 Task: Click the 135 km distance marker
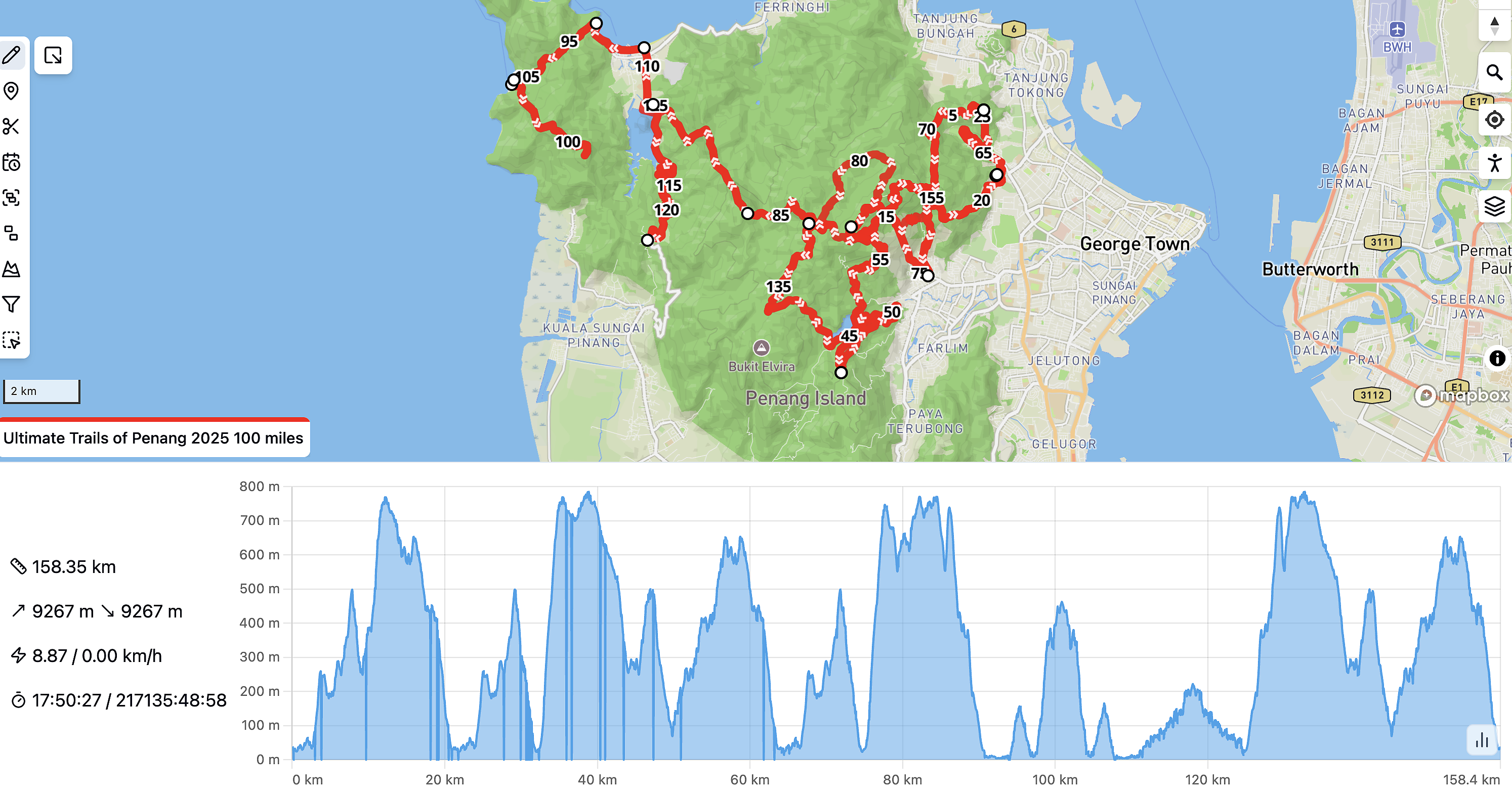[x=778, y=287]
